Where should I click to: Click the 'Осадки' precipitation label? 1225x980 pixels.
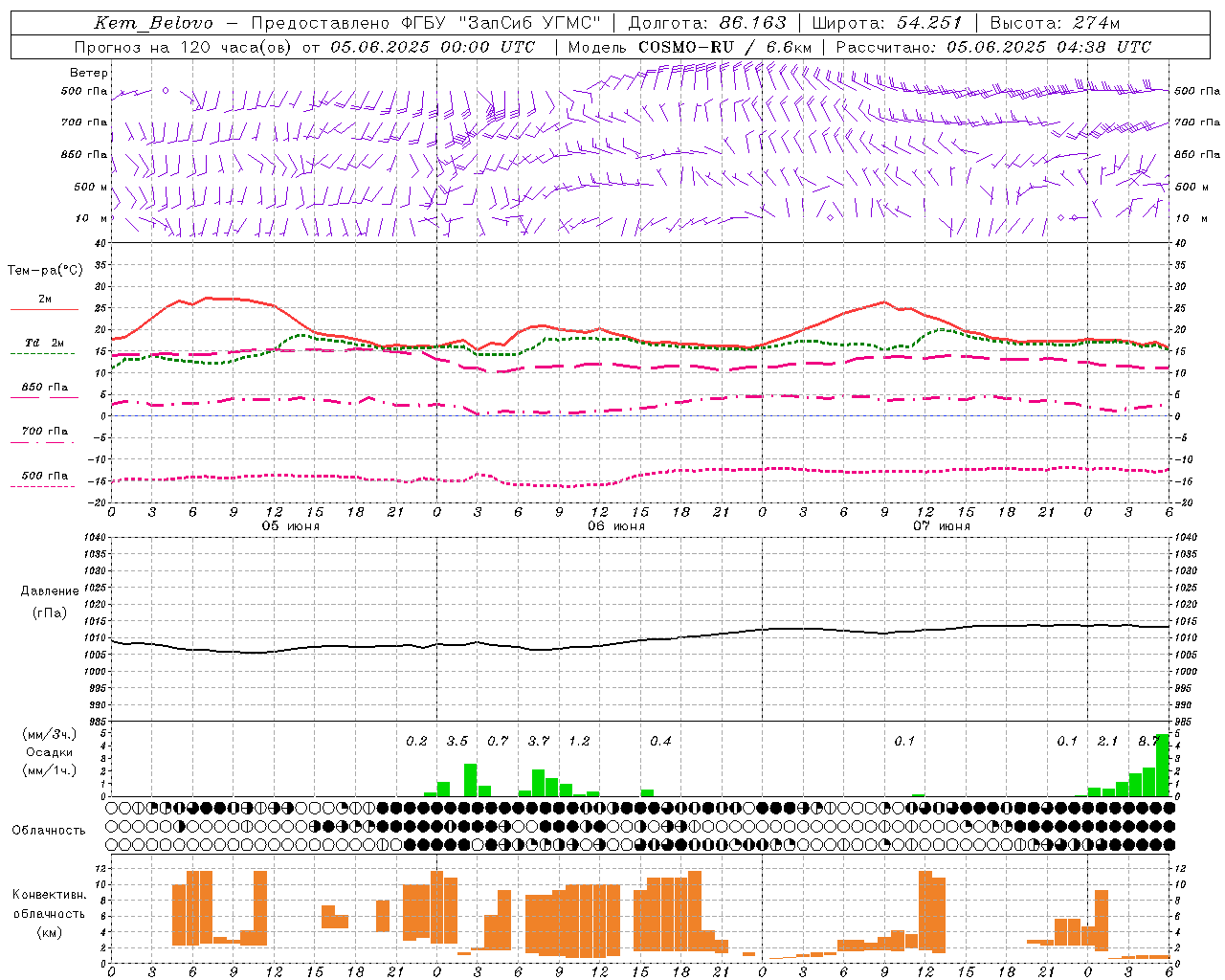(50, 752)
